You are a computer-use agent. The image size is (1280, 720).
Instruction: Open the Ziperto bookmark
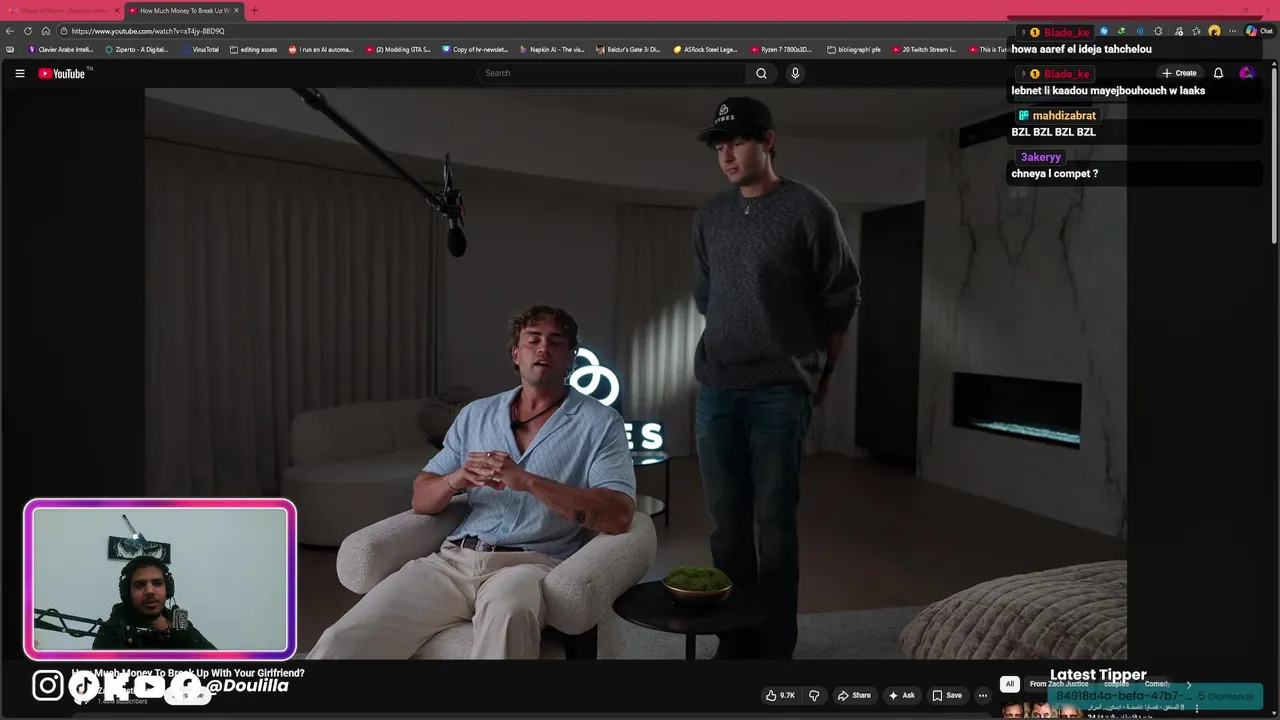[137, 49]
